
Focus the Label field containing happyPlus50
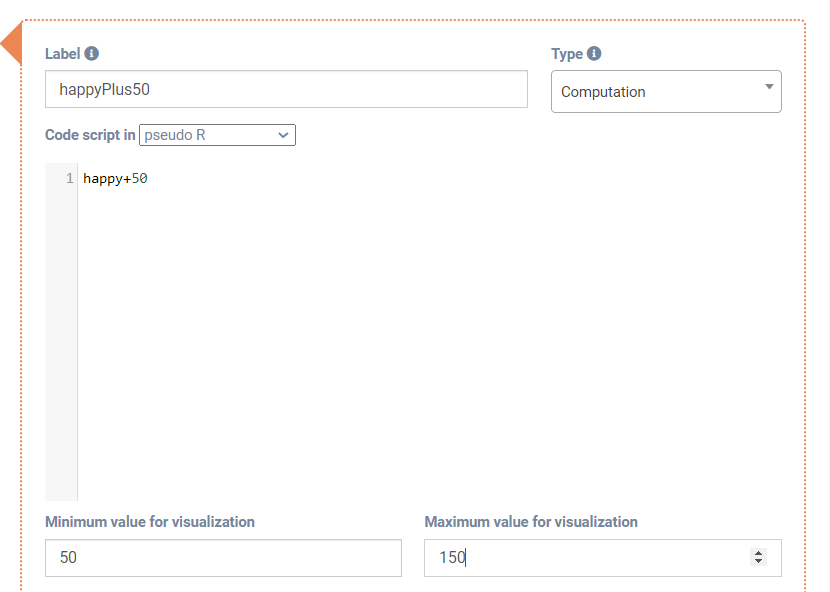[286, 89]
